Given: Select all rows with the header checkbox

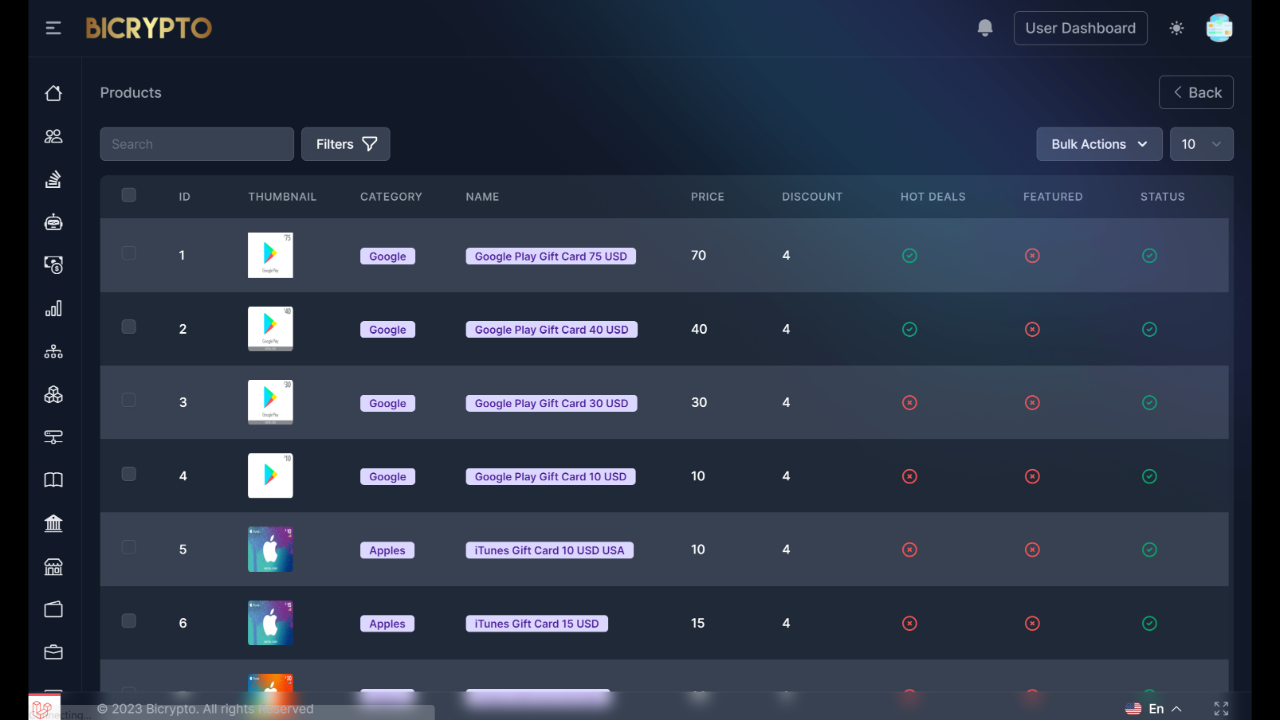Looking at the screenshot, I should coord(129,195).
